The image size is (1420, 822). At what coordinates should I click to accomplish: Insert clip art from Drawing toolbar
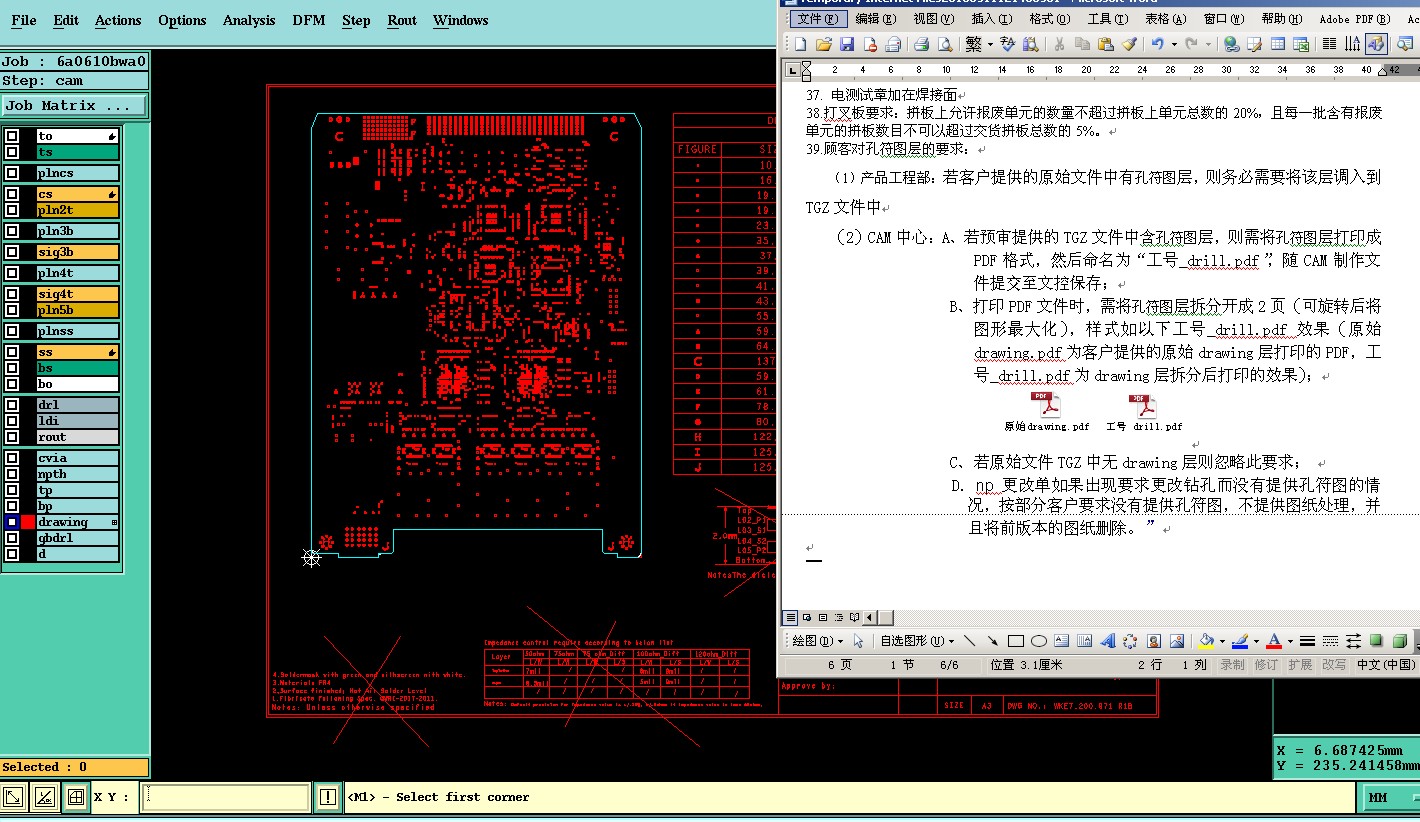click(1154, 641)
